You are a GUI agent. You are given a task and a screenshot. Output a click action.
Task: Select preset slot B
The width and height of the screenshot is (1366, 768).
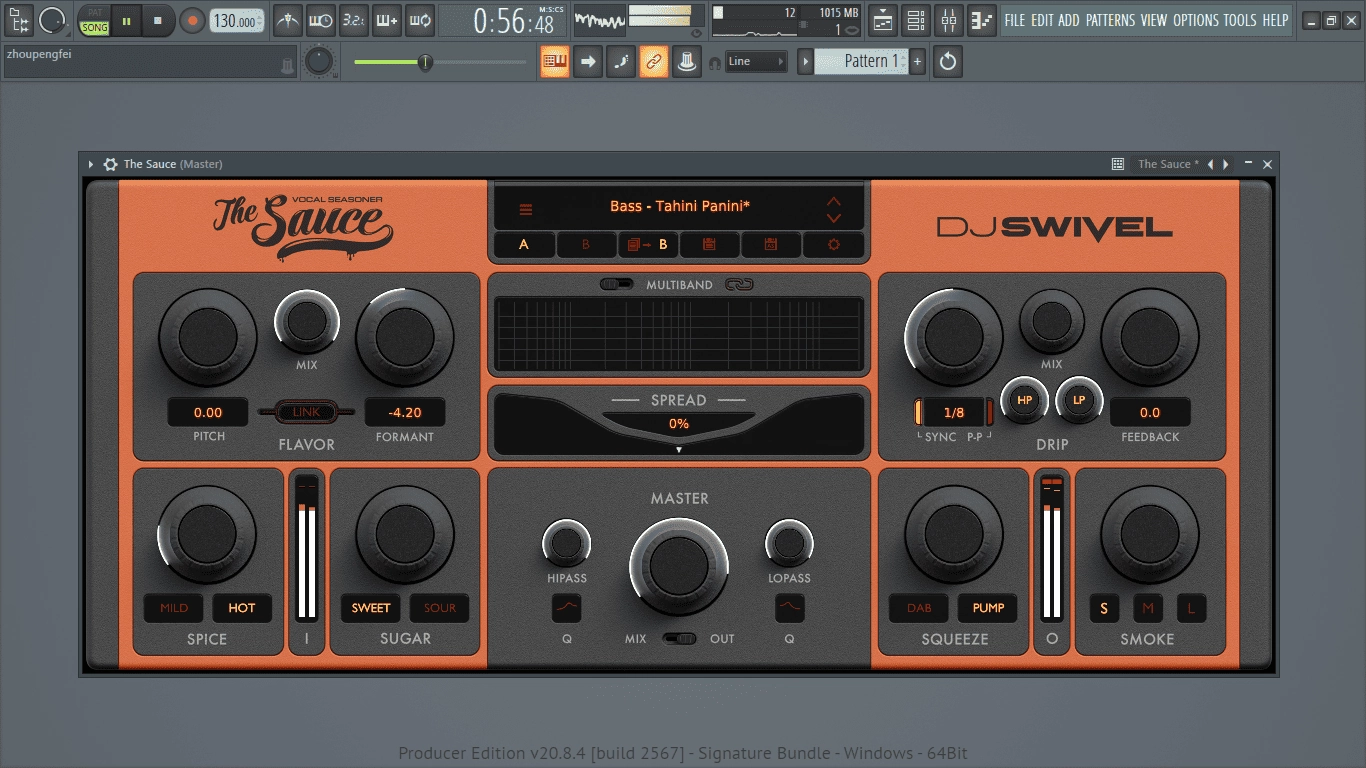[586, 244]
